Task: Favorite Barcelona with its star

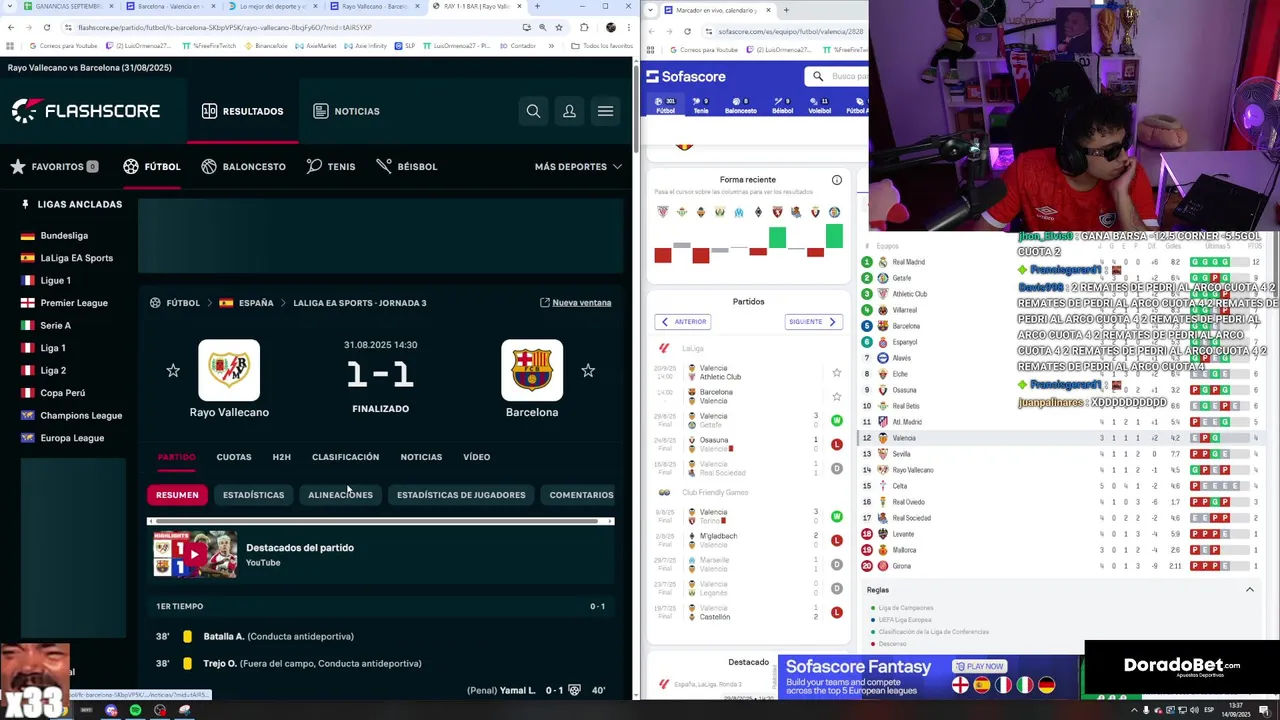Action: pos(588,371)
